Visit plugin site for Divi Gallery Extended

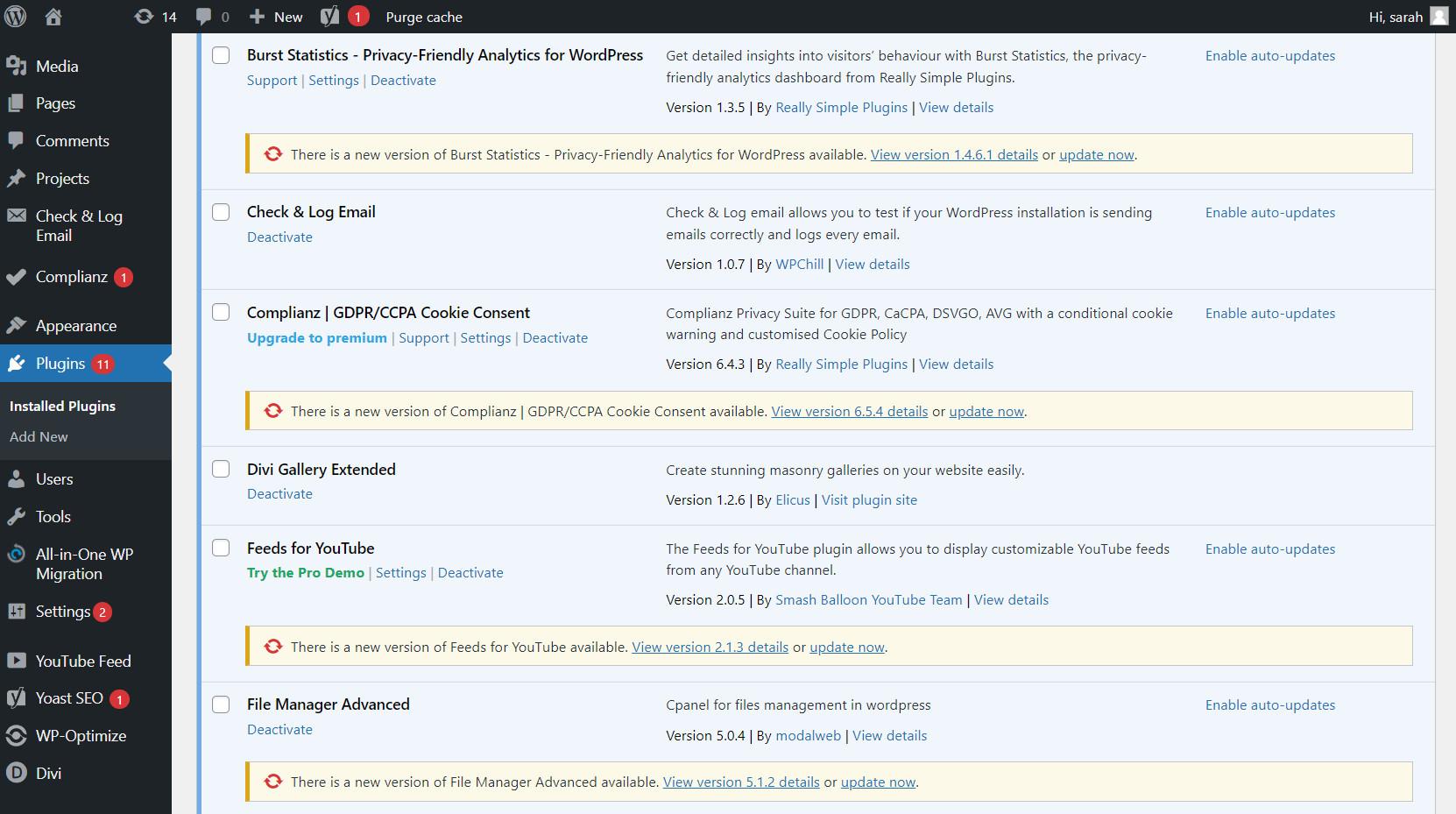click(869, 499)
